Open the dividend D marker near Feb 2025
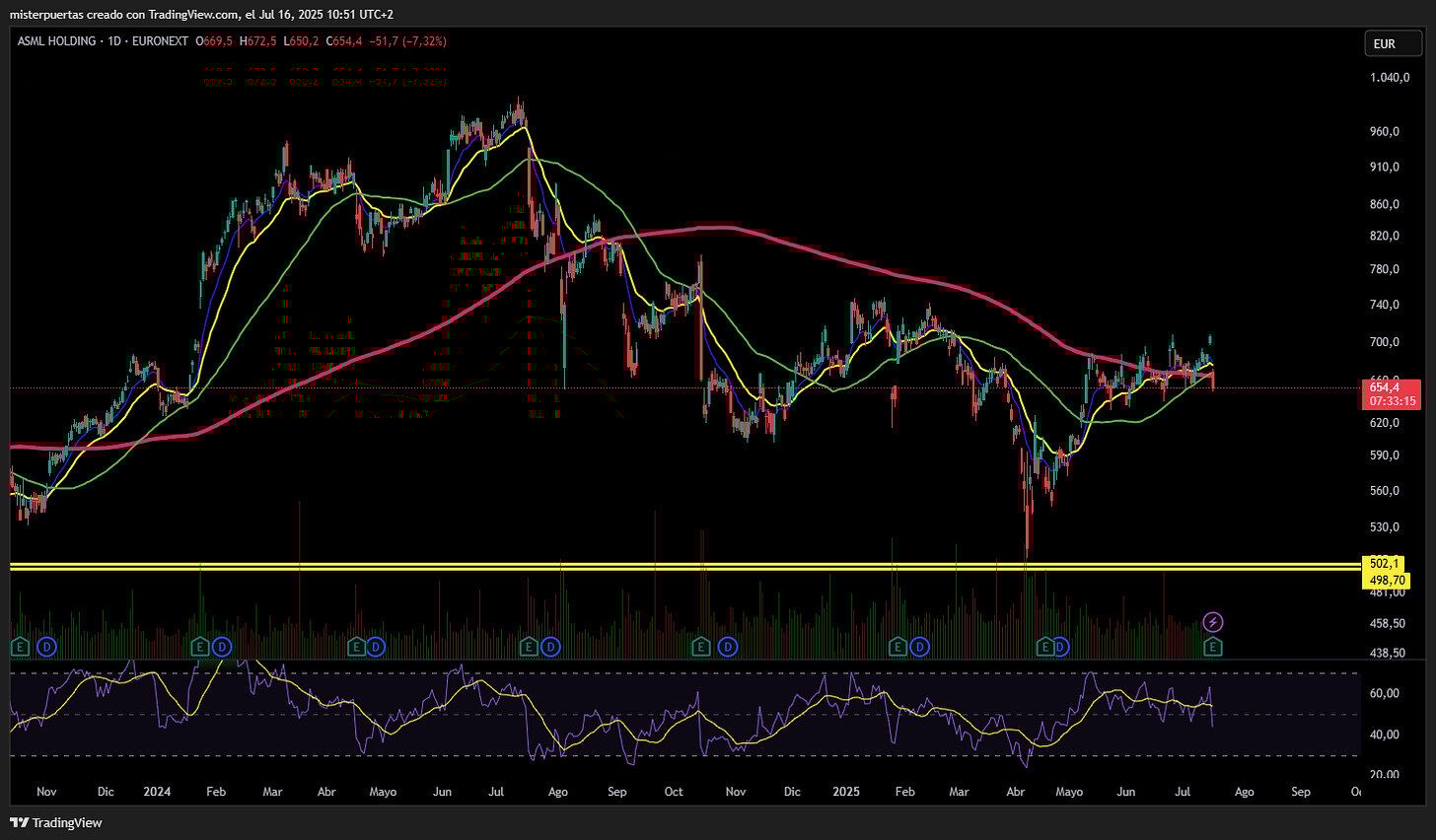Image resolution: width=1436 pixels, height=840 pixels. tap(919, 647)
